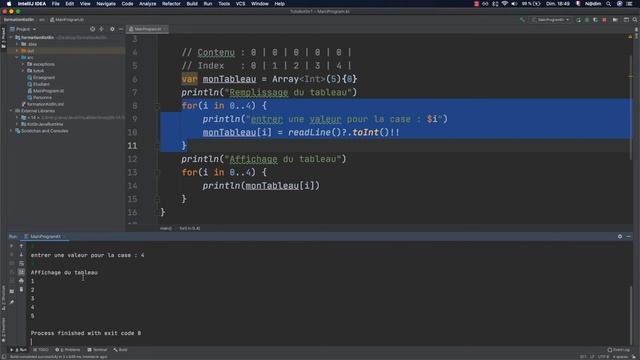This screenshot has height=360, width=640.
Task: Expand Scratches and Consoles node
Action: point(11,131)
